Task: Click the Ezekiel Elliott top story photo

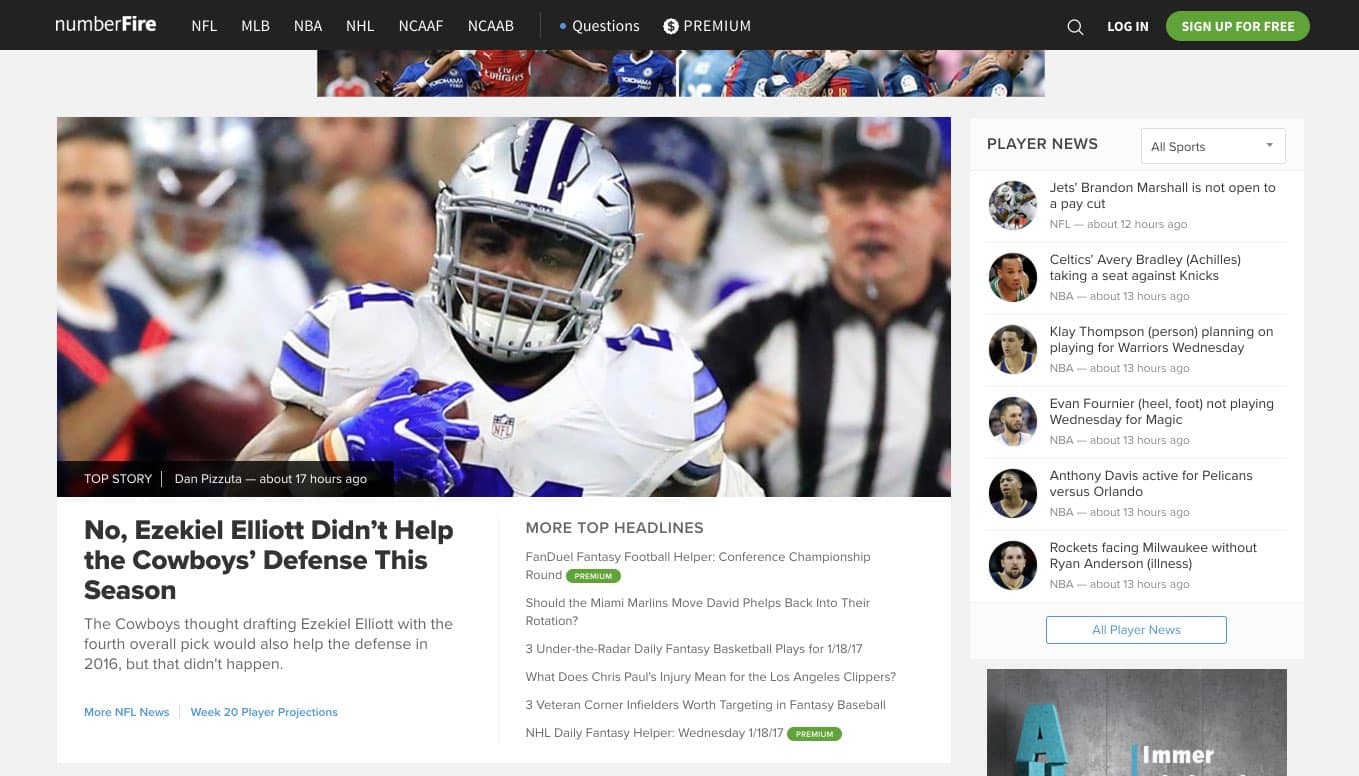Action: (x=504, y=306)
